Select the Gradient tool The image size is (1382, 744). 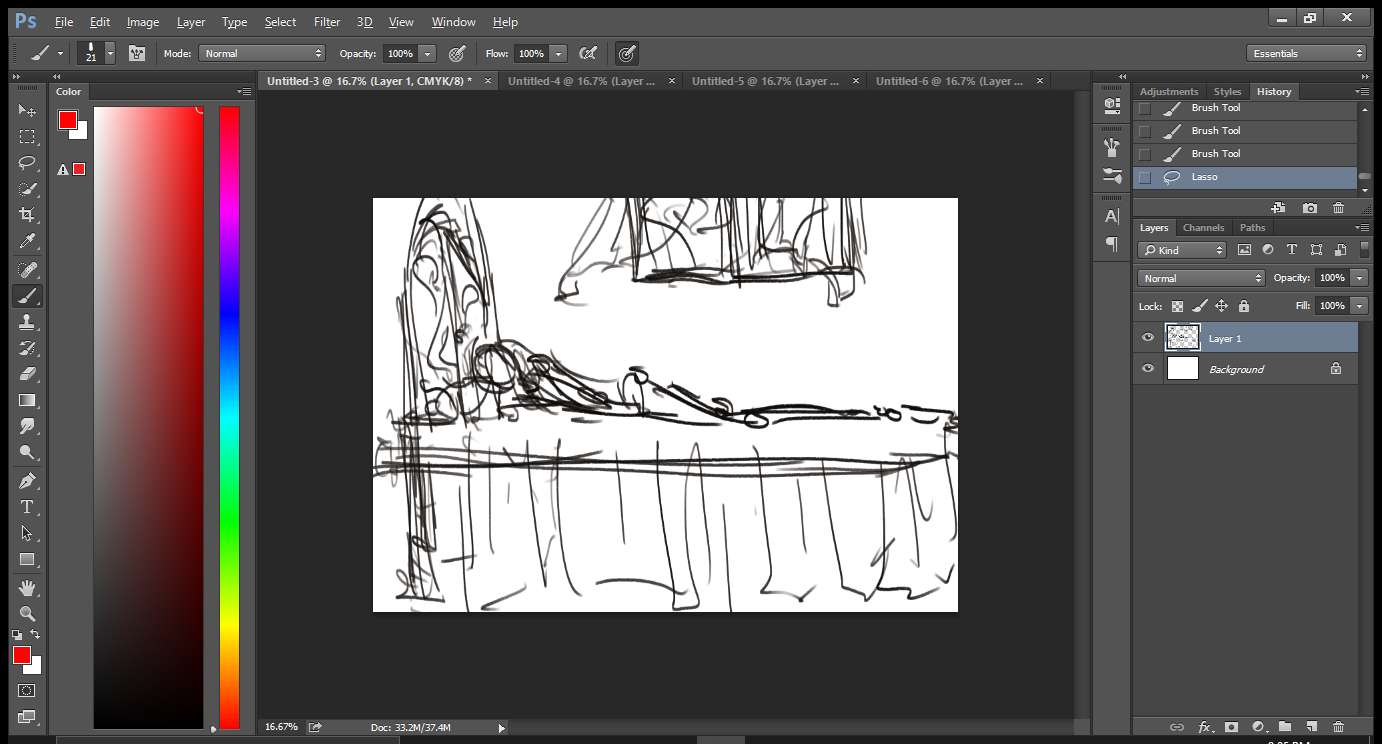(x=27, y=400)
